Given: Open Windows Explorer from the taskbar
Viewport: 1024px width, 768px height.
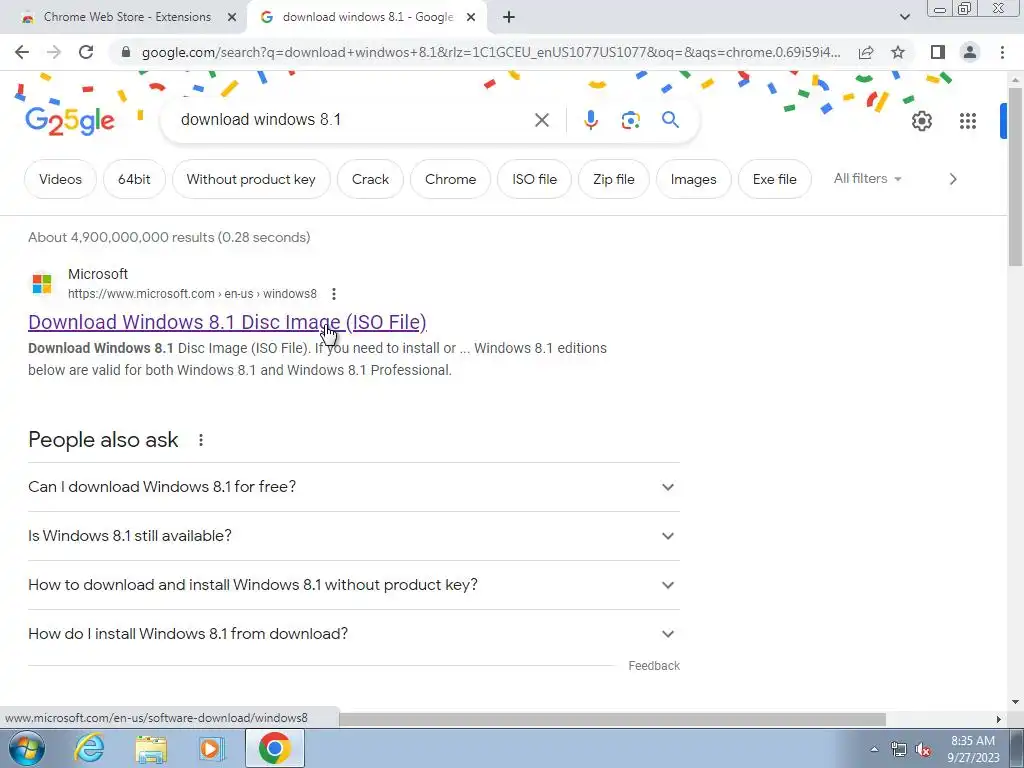Looking at the screenshot, I should point(151,749).
